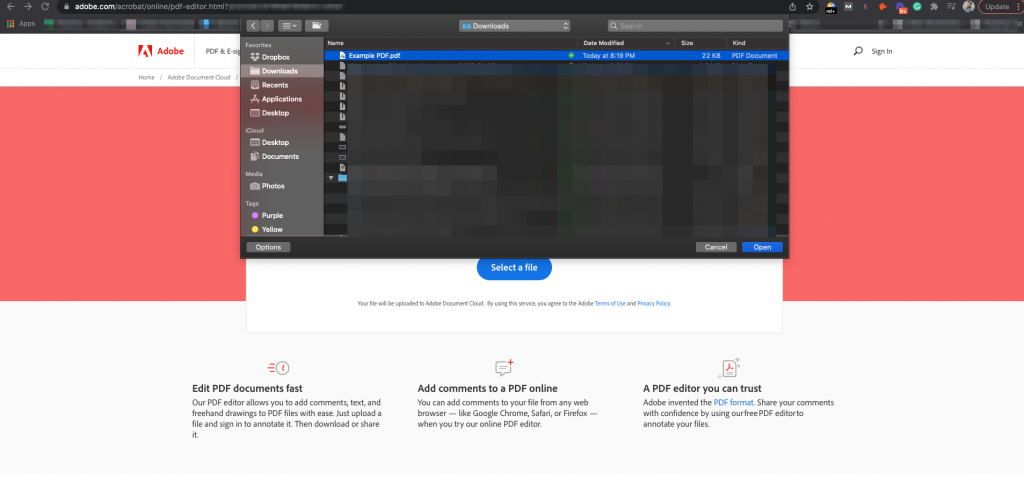Open the Terms of Use link

tap(610, 303)
